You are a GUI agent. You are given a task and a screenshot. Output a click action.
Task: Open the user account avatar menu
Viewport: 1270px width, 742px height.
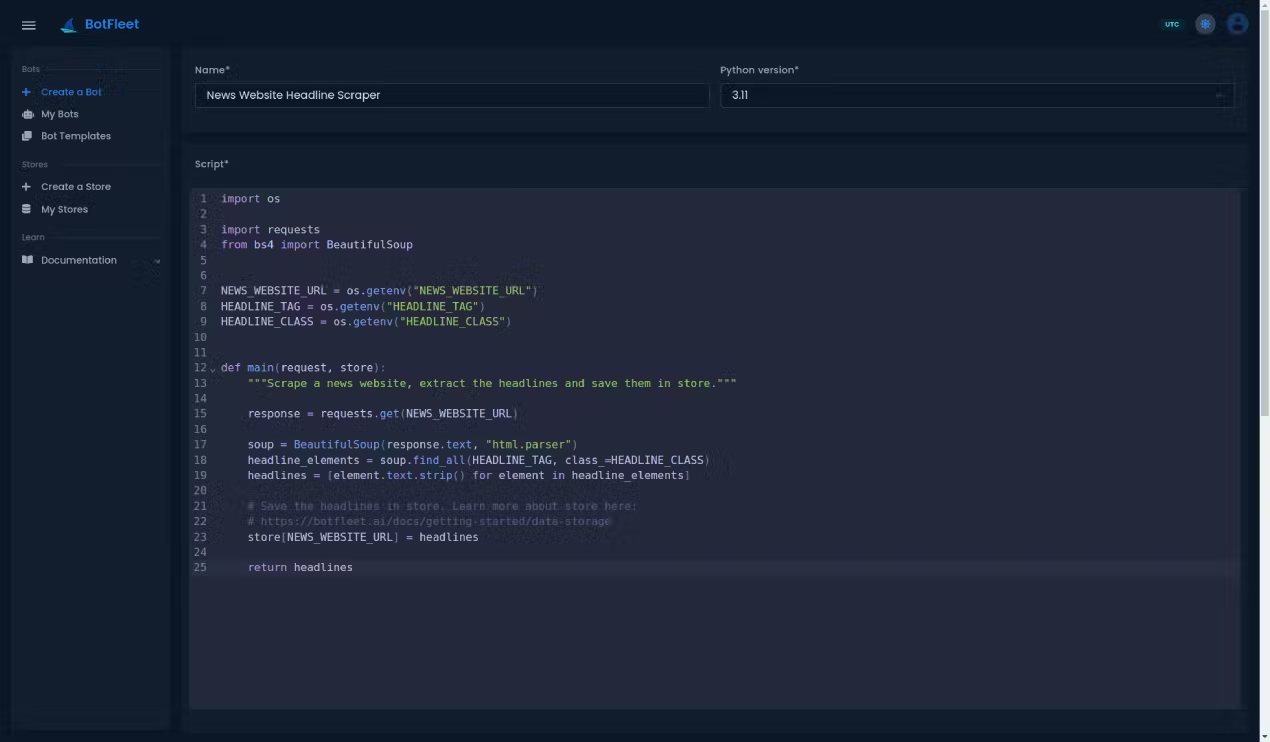click(1237, 24)
